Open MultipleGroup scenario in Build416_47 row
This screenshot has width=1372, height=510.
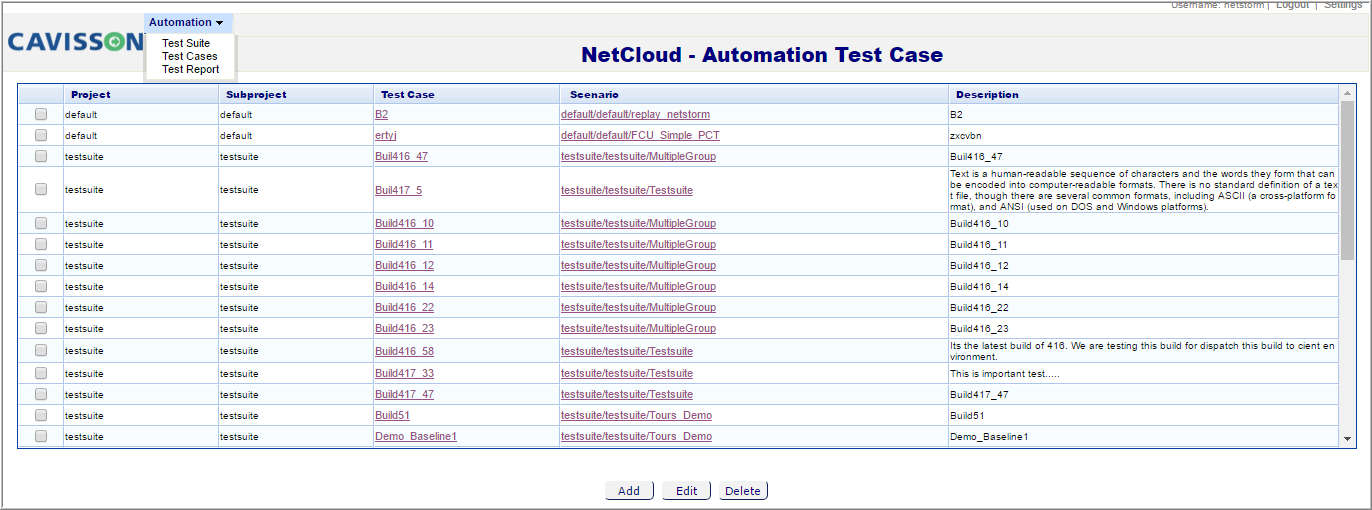coord(638,157)
